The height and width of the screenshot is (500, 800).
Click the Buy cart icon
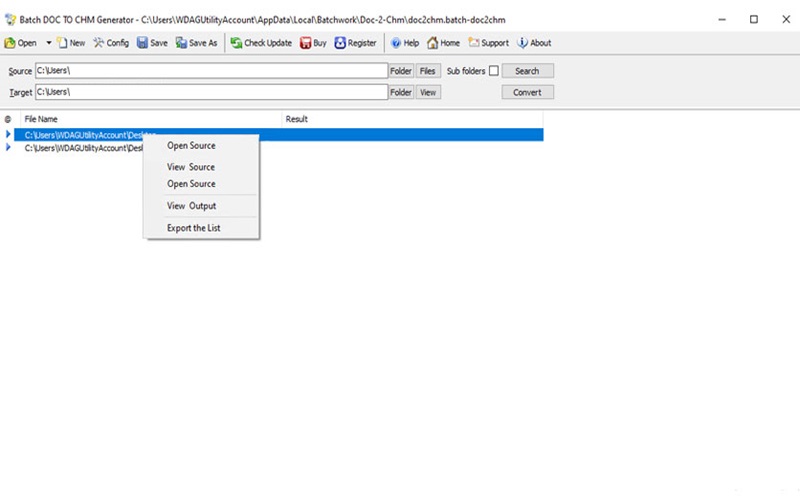tap(306, 43)
